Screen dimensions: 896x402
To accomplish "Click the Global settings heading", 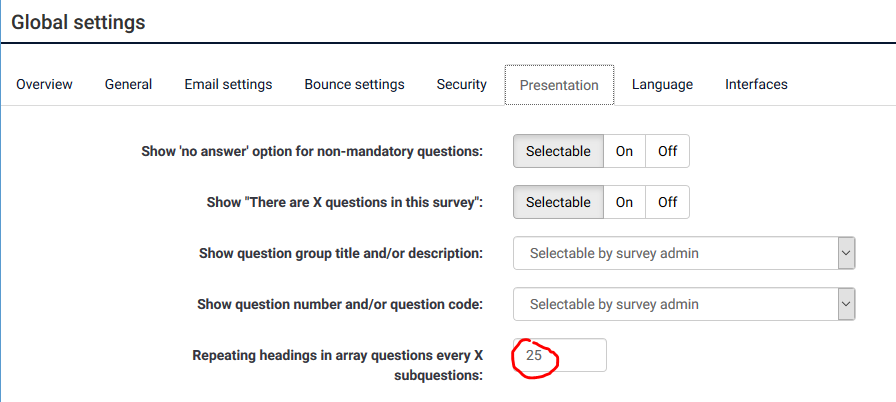I will pyautogui.click(x=78, y=22).
